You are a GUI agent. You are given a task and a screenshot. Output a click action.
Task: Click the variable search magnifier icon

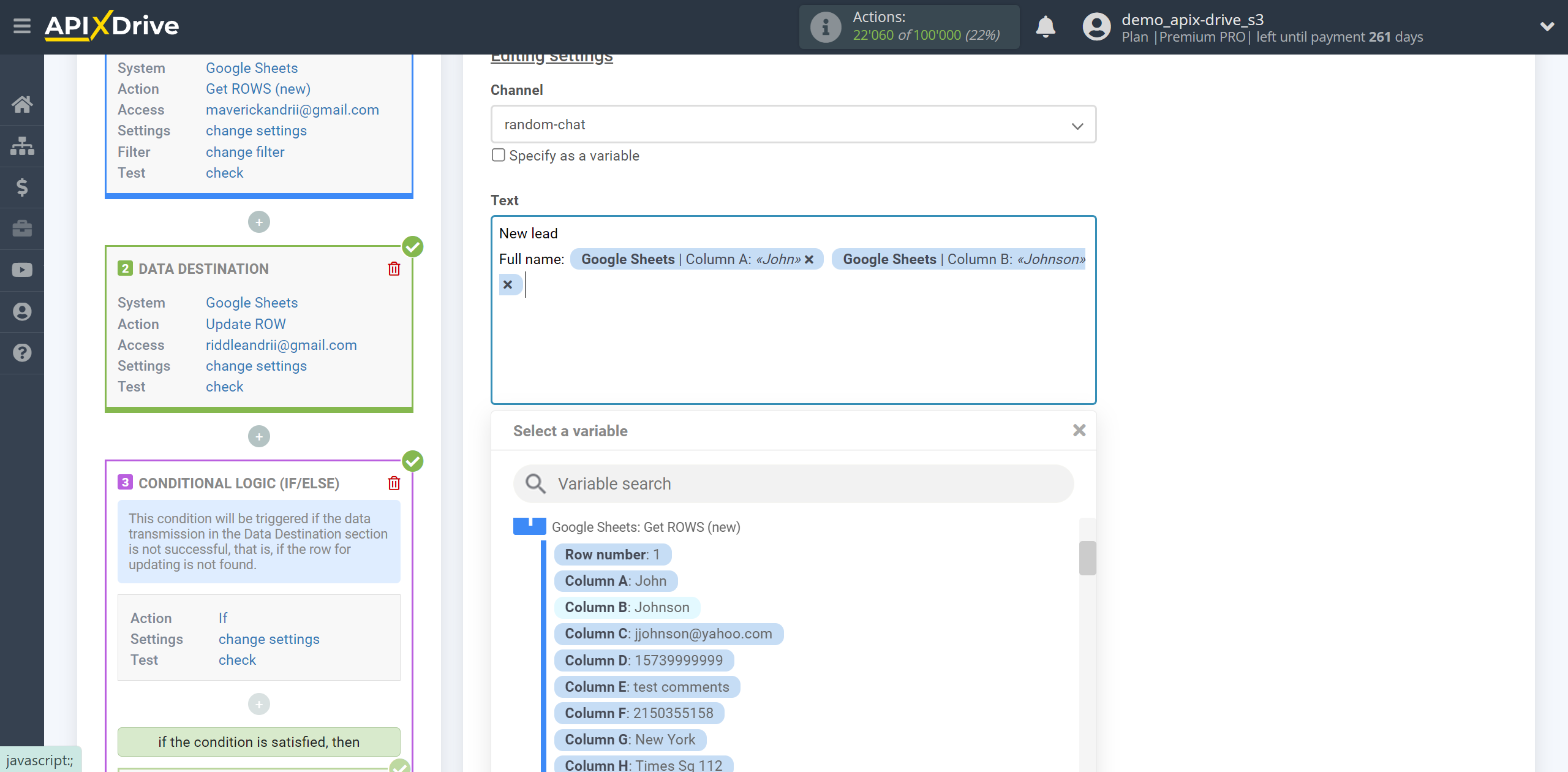pos(536,483)
